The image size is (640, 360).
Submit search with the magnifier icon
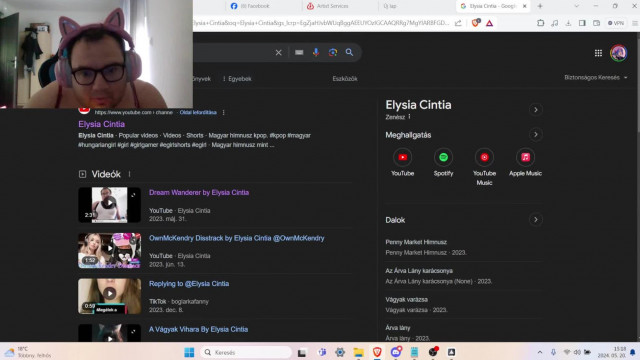click(349, 52)
